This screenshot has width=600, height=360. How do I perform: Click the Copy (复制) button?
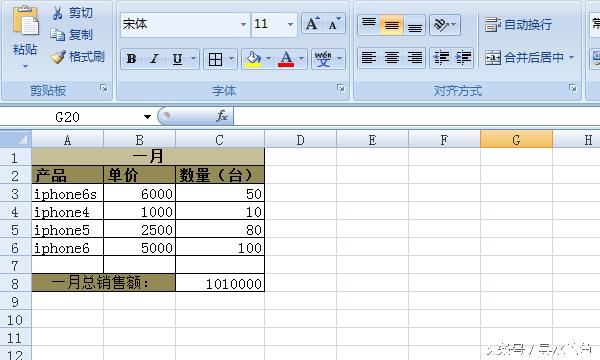(72, 35)
